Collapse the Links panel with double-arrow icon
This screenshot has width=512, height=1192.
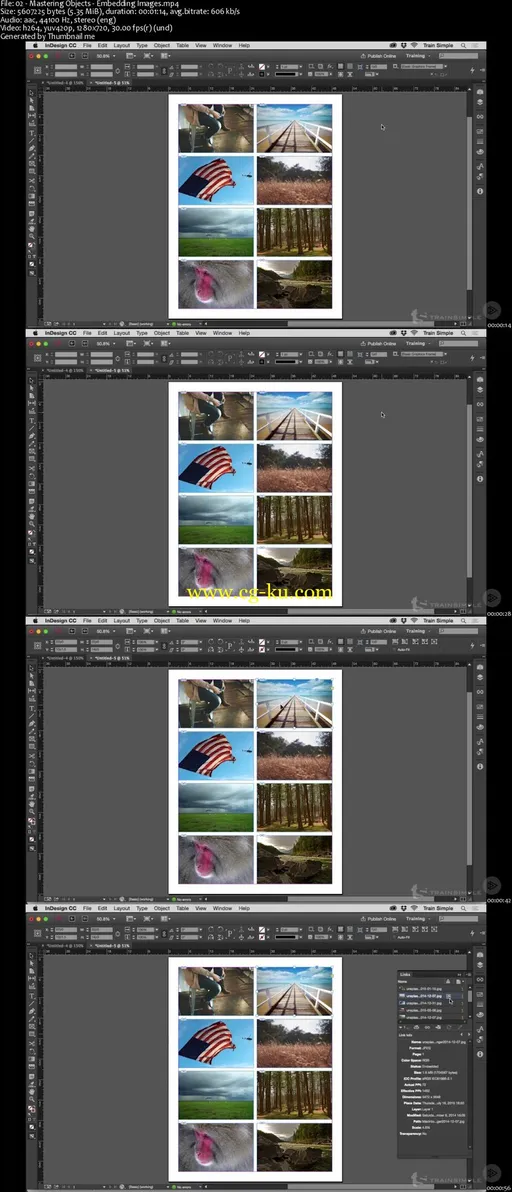[x=460, y=975]
